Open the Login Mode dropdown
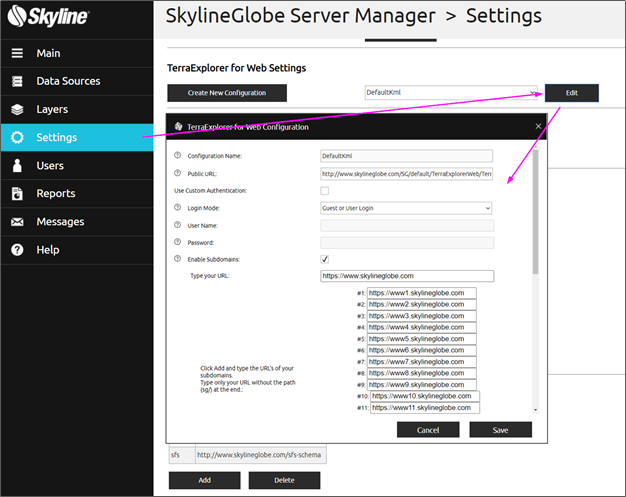Image resolution: width=626 pixels, height=497 pixels. point(406,208)
